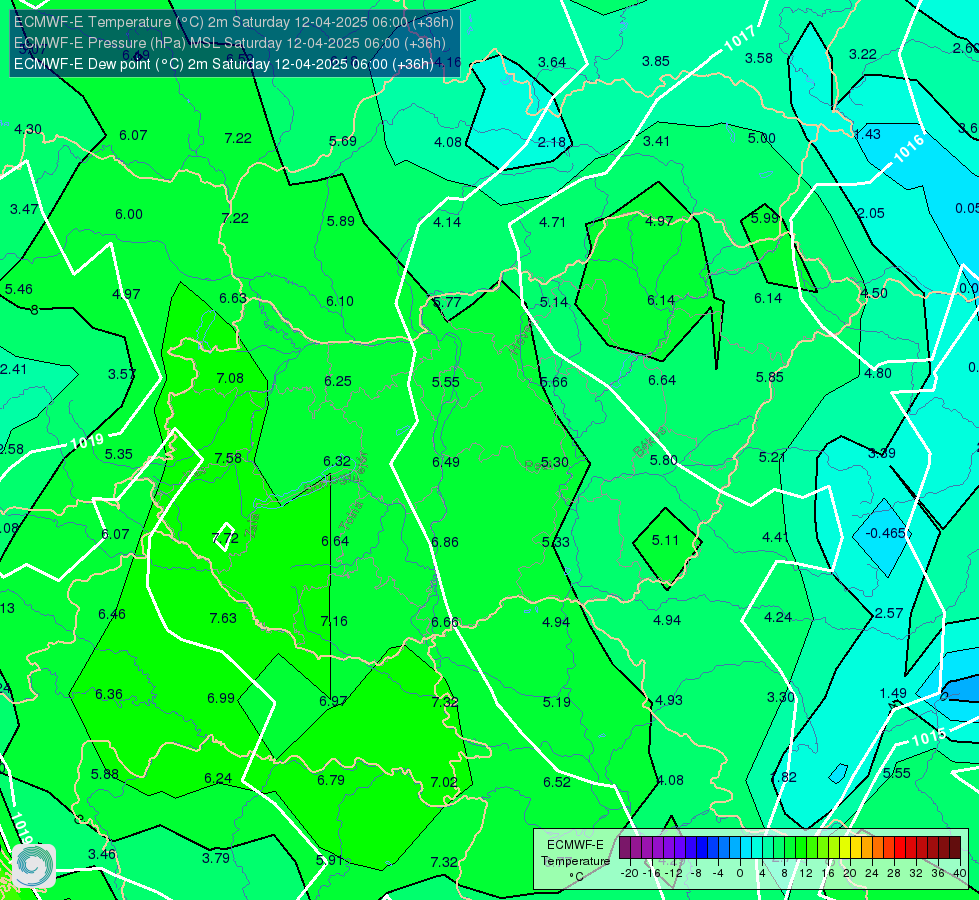Click the grid value 5.00
The height and width of the screenshot is (900, 979).
(x=762, y=138)
